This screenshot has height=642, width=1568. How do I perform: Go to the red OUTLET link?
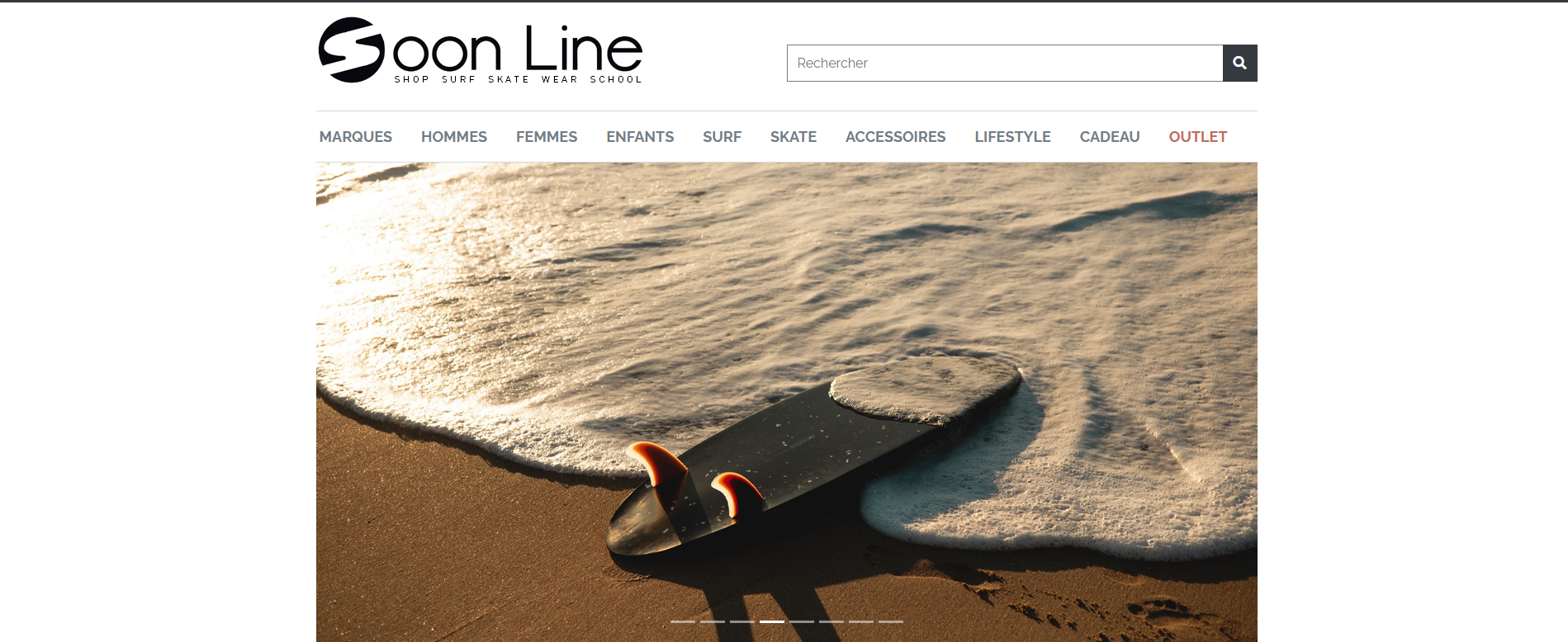(1198, 137)
